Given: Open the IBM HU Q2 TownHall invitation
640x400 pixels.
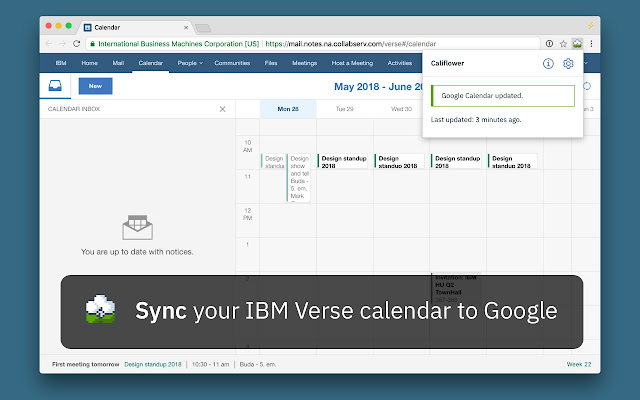Looking at the screenshot, I should click(x=456, y=288).
